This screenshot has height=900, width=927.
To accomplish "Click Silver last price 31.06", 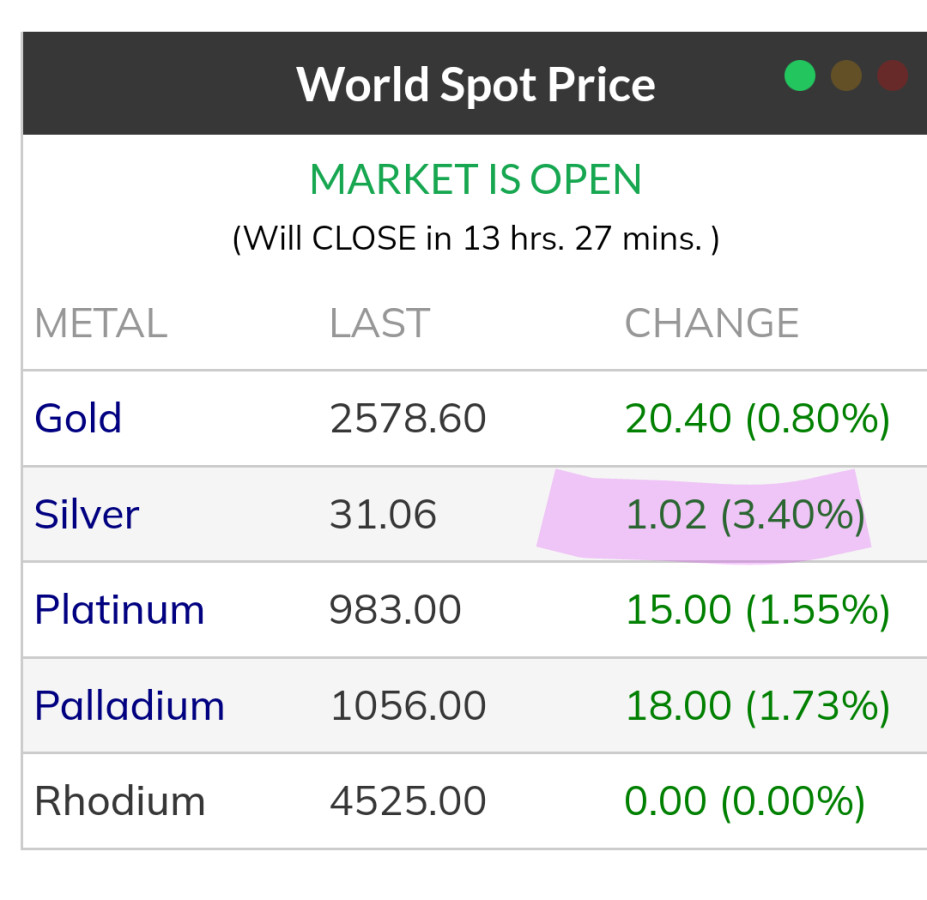I will [x=383, y=514].
